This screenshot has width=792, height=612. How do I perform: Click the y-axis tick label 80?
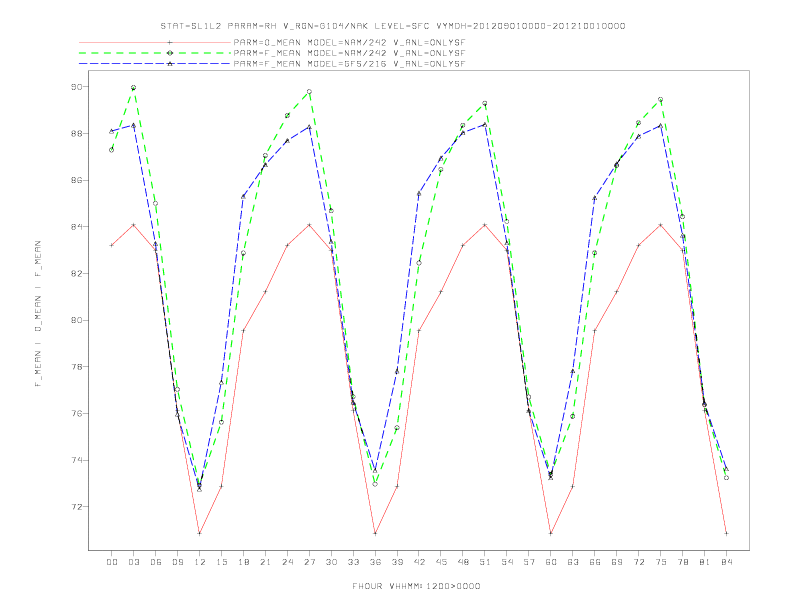click(x=76, y=320)
